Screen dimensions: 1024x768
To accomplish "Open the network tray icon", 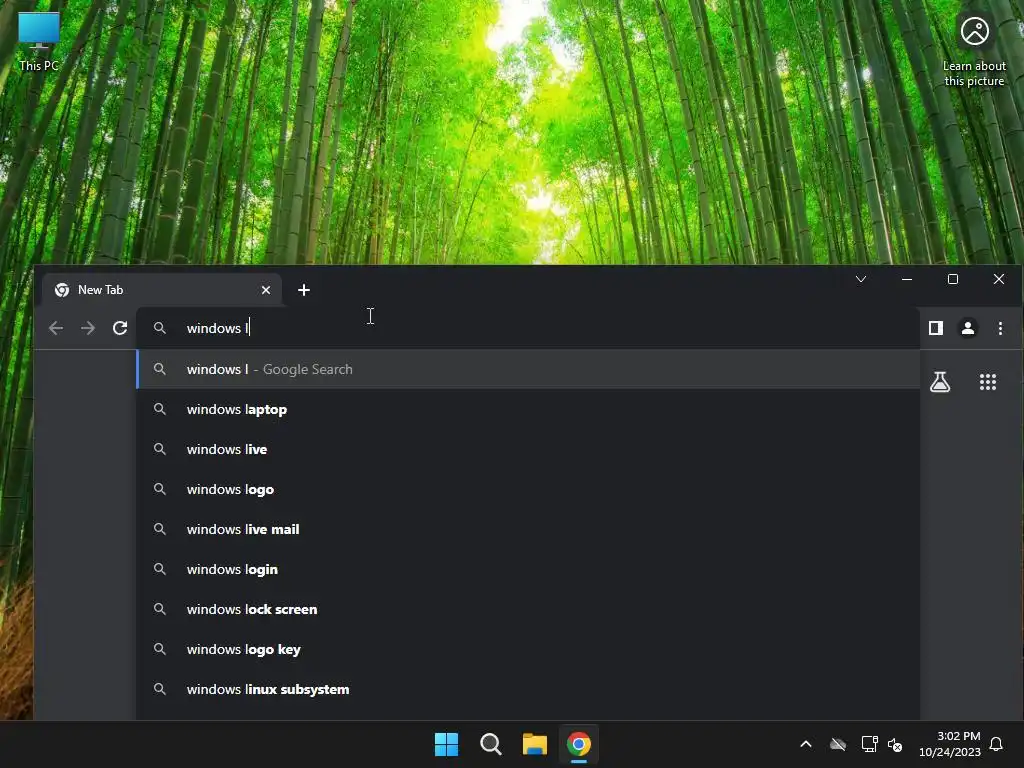I will click(869, 744).
